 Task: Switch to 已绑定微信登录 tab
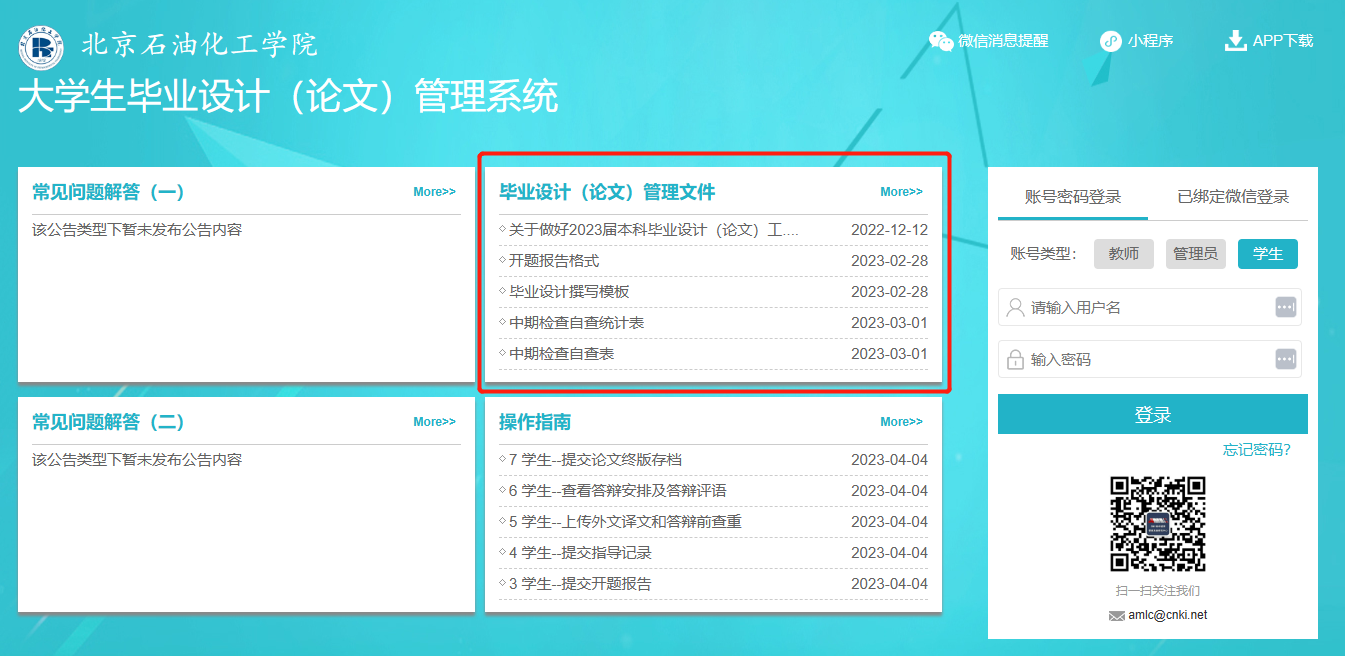[1233, 197]
